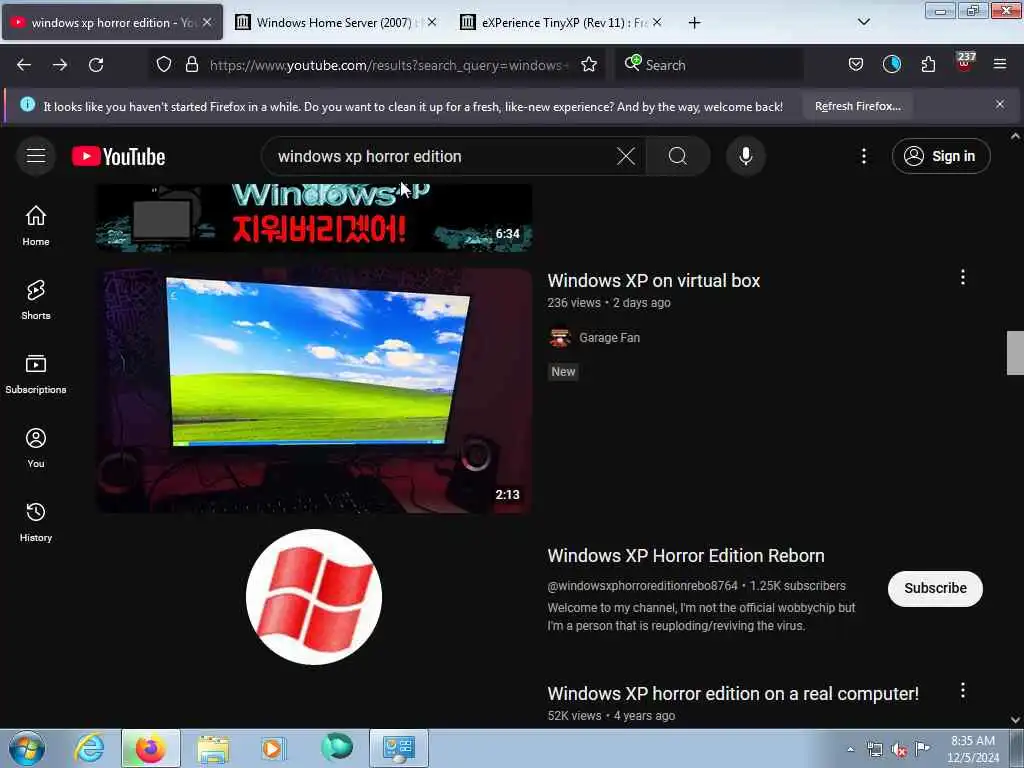Click the browser forward arrow
Screen dimensions: 1024x768
60,65
